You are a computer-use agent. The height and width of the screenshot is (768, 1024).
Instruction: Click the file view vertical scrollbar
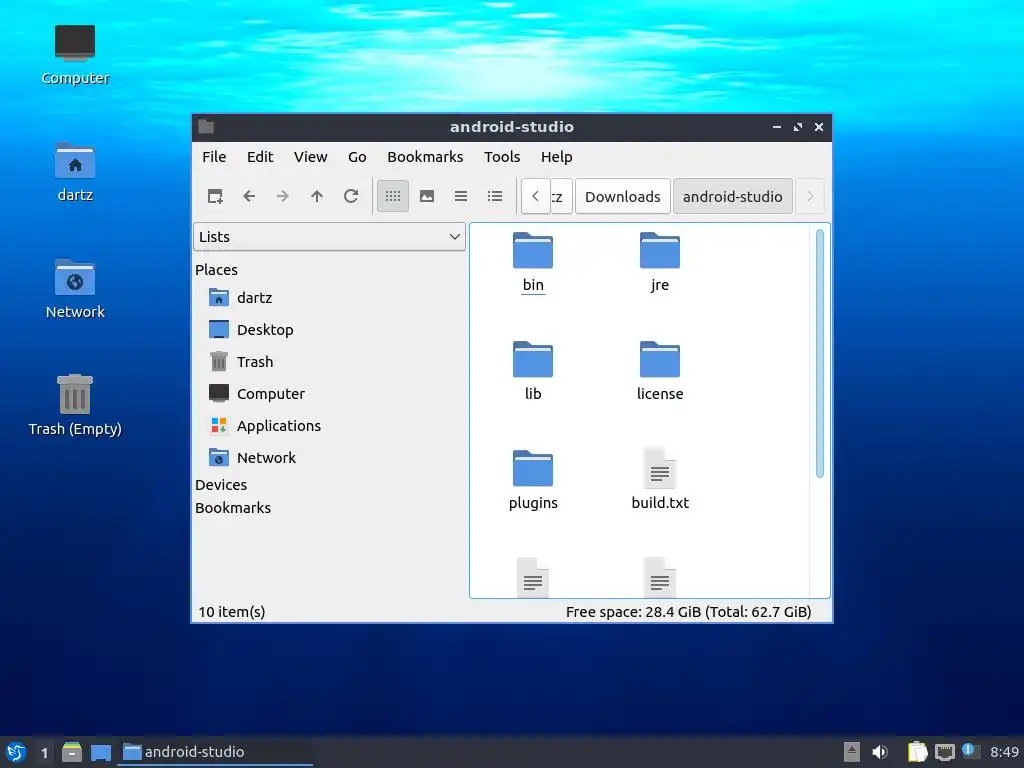(x=820, y=353)
